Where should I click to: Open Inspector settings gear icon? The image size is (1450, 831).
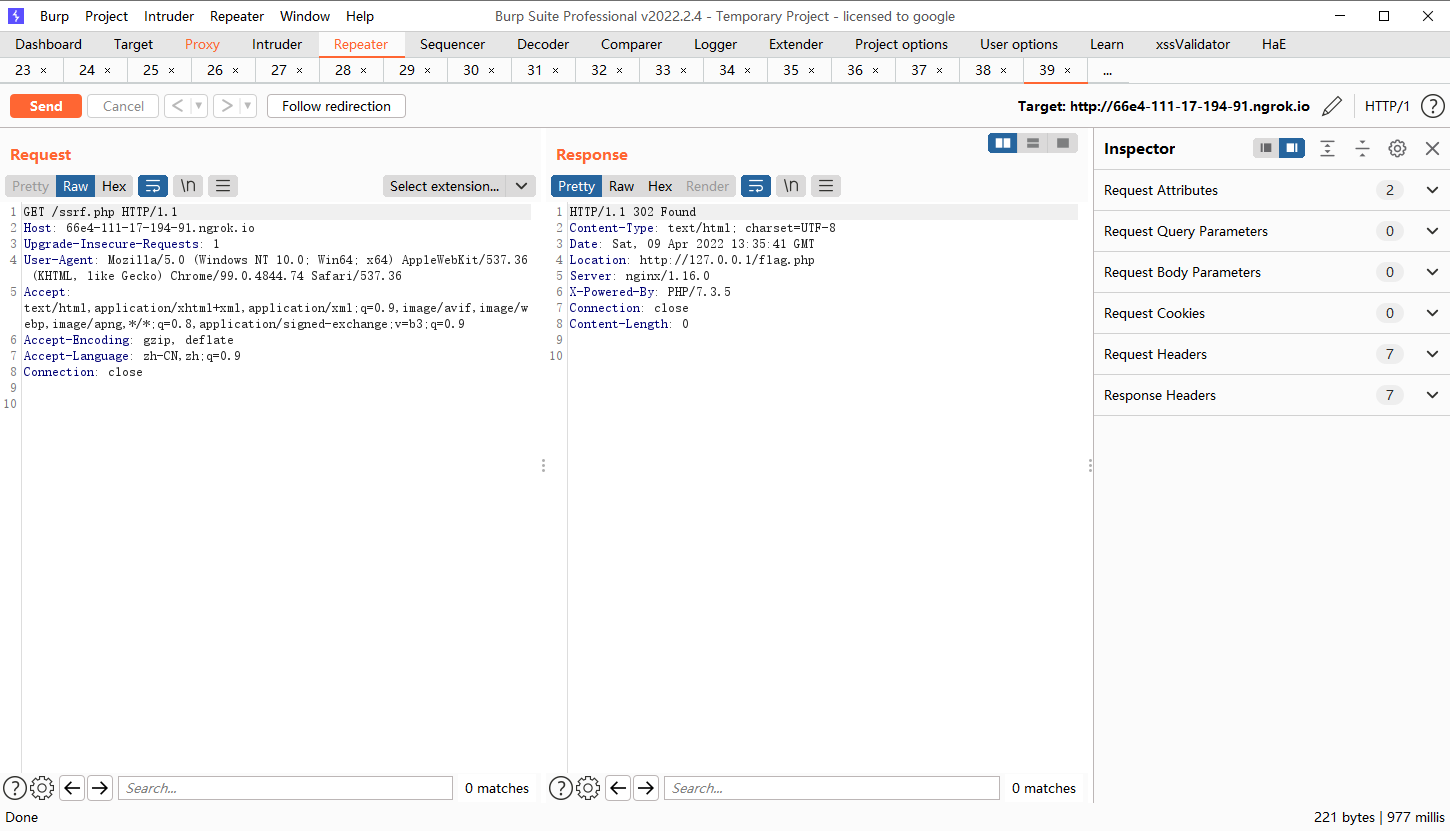point(1397,148)
